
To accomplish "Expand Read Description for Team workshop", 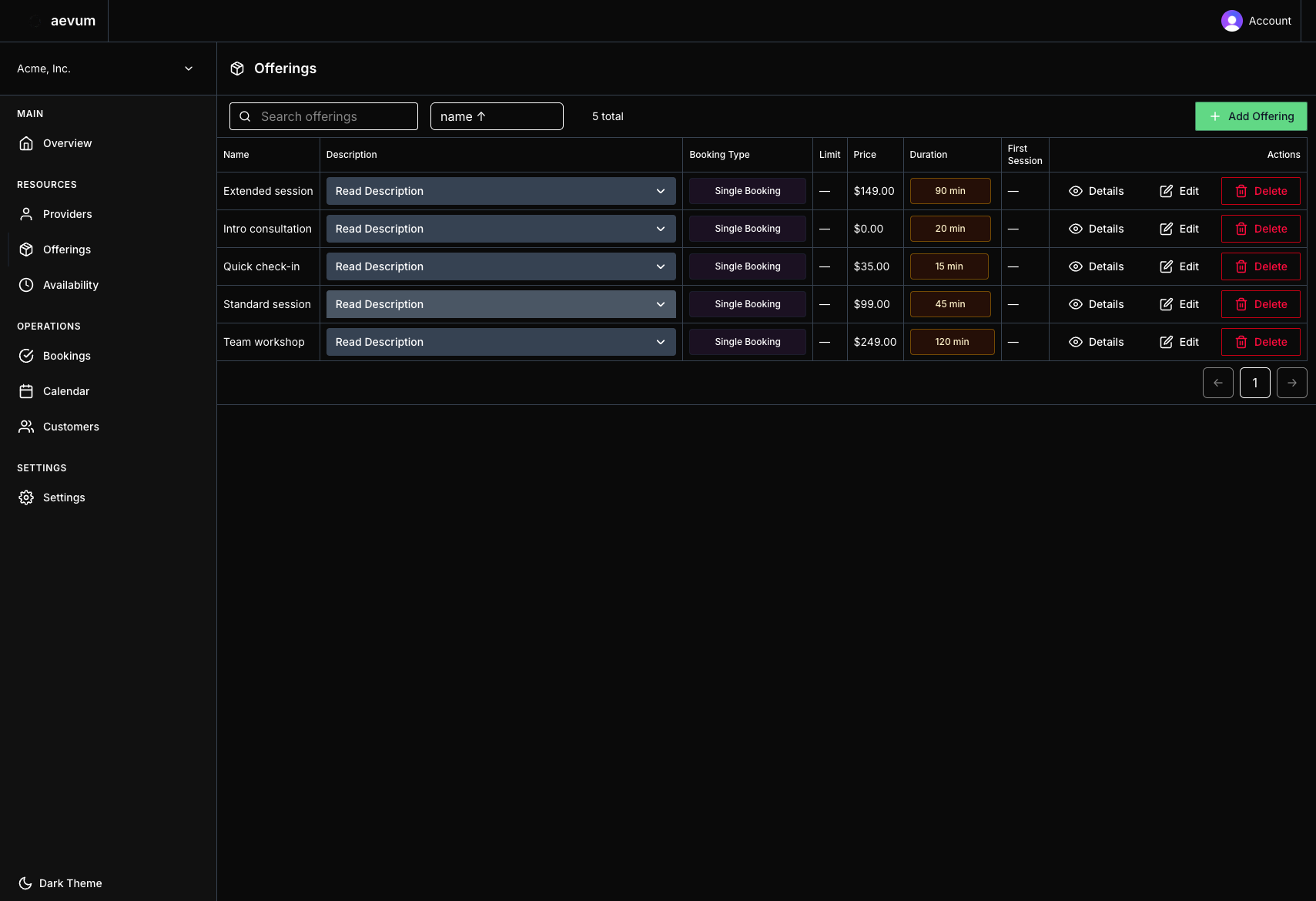I will (x=501, y=342).
